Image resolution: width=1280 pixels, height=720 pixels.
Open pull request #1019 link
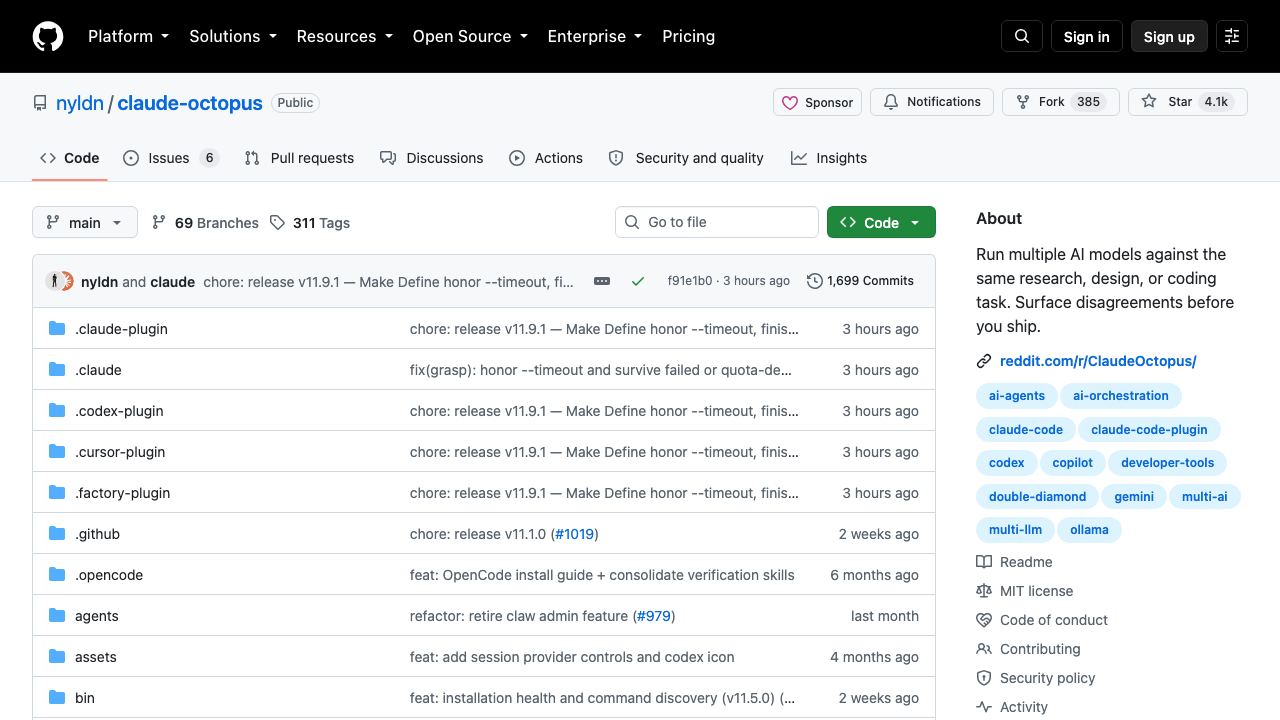(574, 534)
